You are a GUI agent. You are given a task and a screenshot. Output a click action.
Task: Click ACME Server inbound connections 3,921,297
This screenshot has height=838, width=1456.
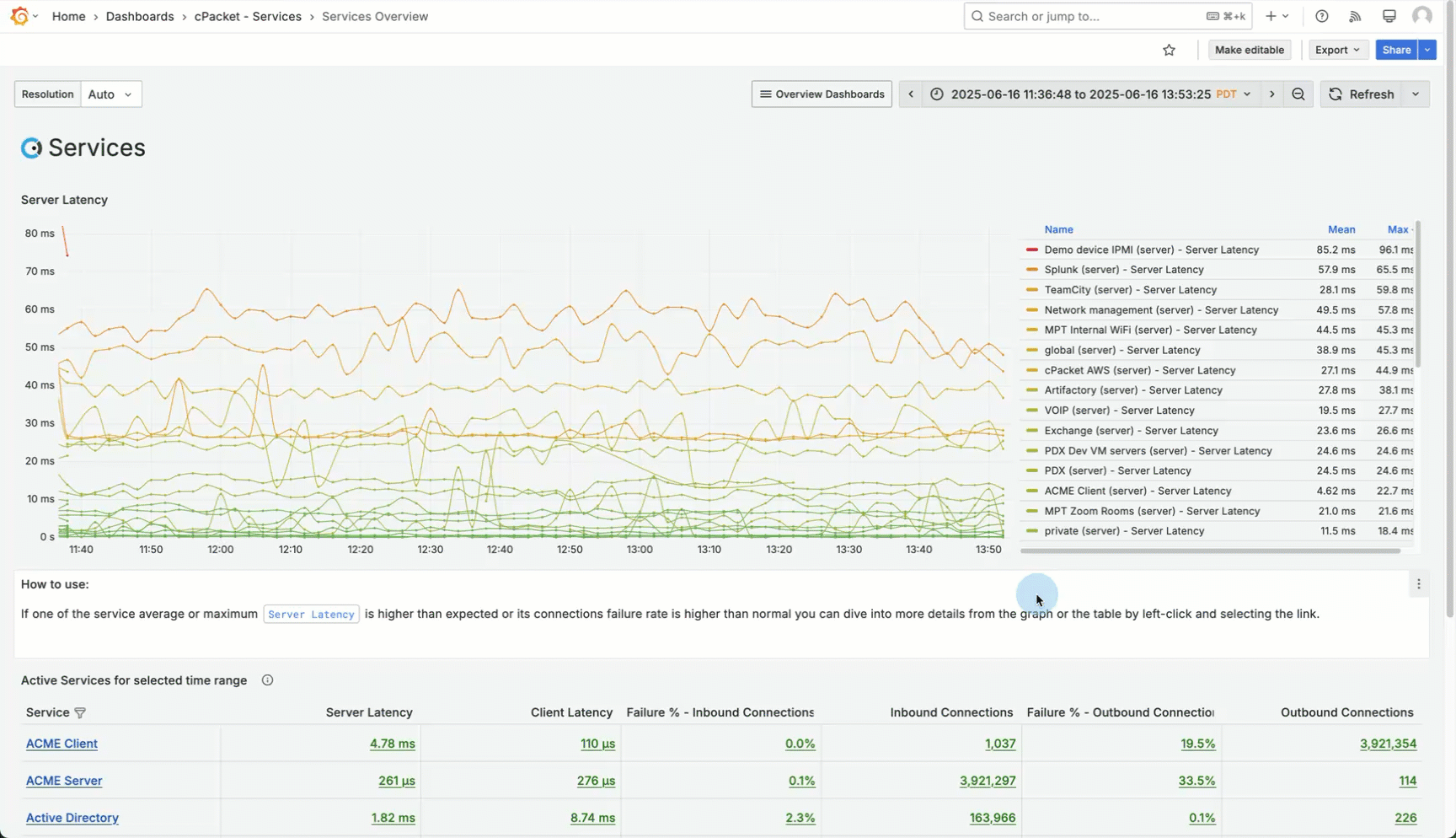tap(988, 781)
